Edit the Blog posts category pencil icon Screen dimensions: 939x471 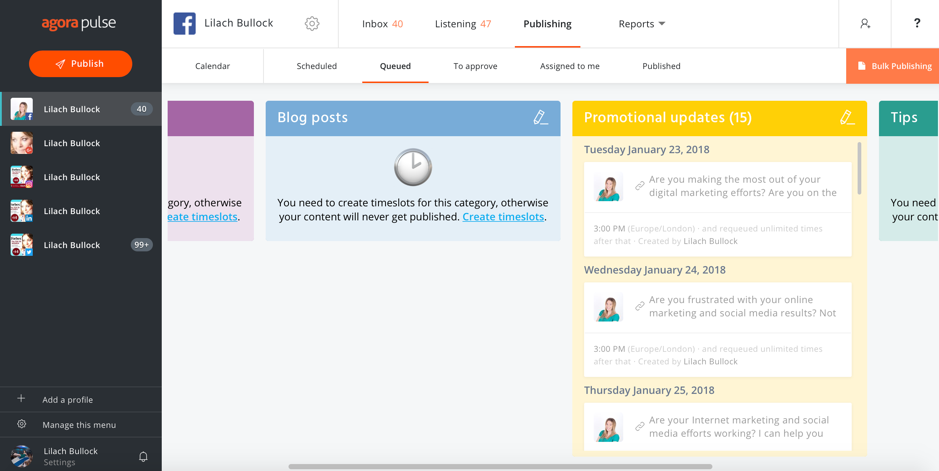pyautogui.click(x=541, y=117)
